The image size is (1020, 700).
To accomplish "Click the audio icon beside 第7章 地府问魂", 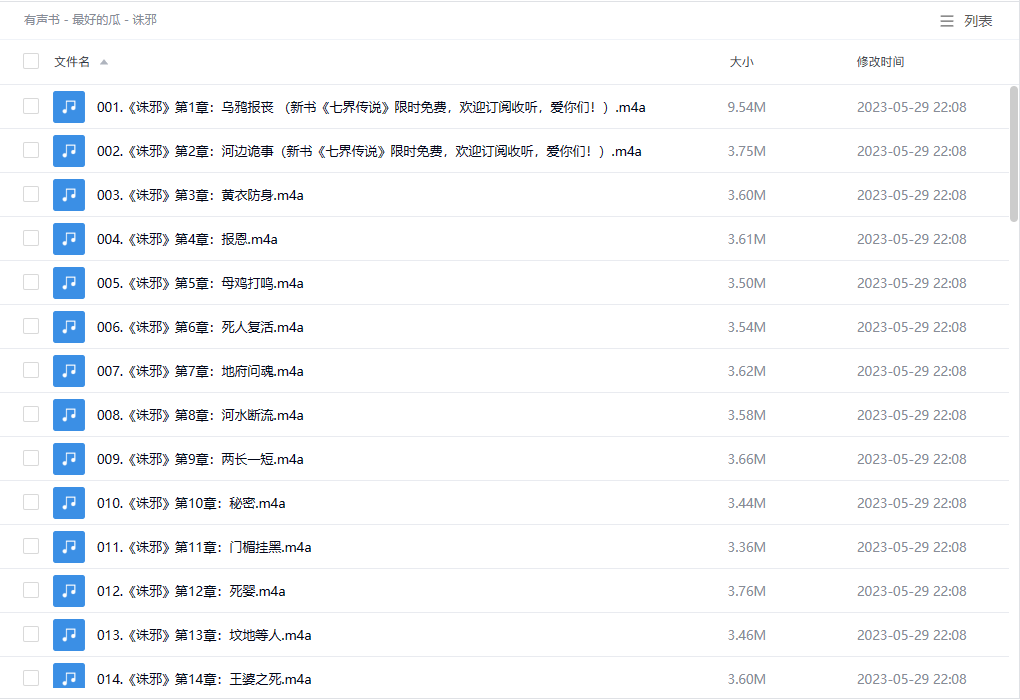I will click(x=69, y=371).
